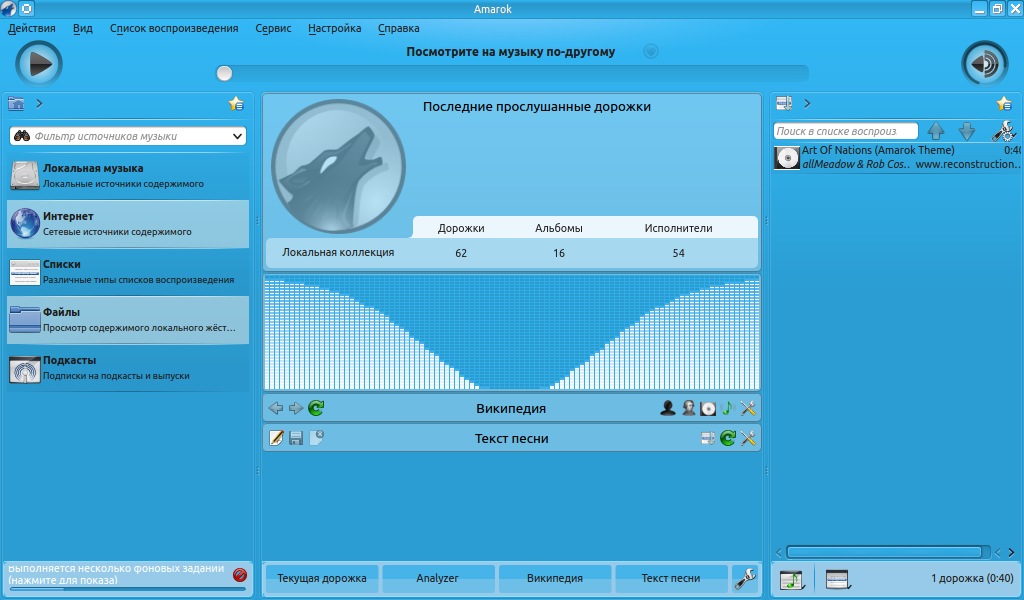Open Wikipedia applet settings tools icon

coord(748,408)
